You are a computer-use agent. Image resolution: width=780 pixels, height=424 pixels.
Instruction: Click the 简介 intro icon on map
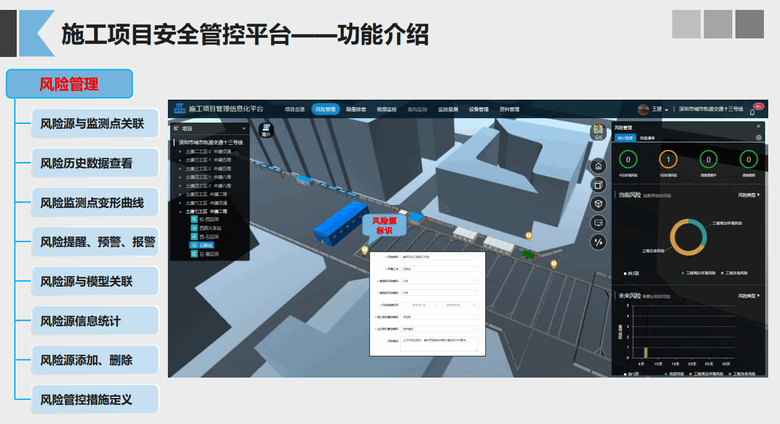[266, 130]
